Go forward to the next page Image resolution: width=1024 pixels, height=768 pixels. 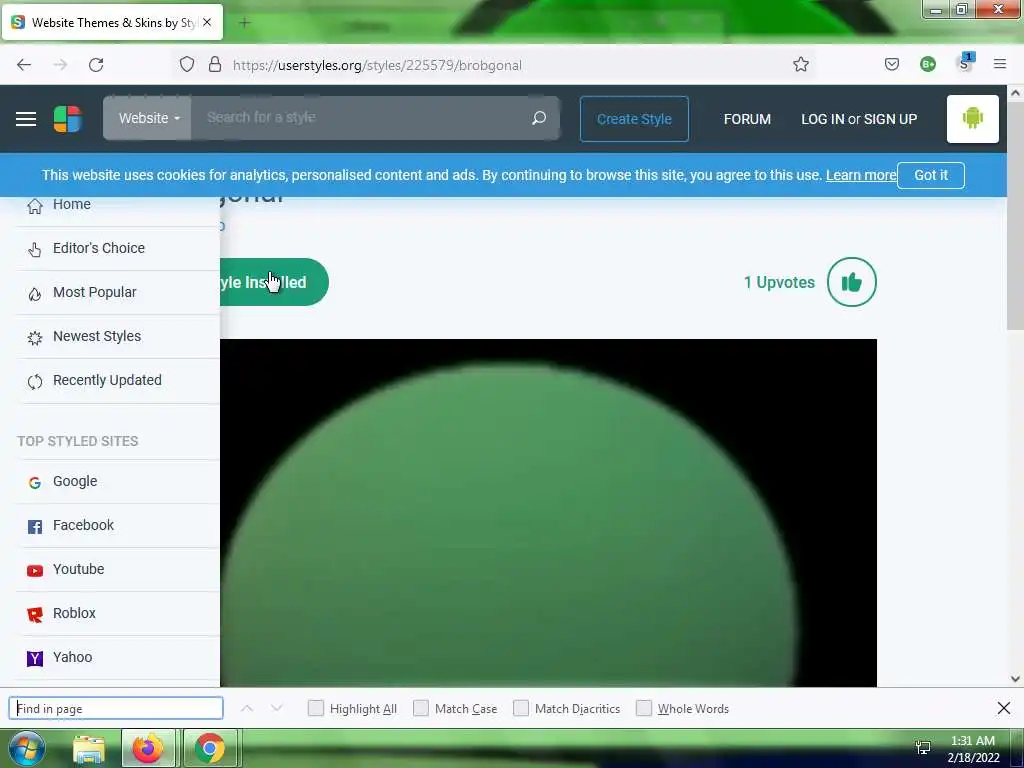point(60,65)
